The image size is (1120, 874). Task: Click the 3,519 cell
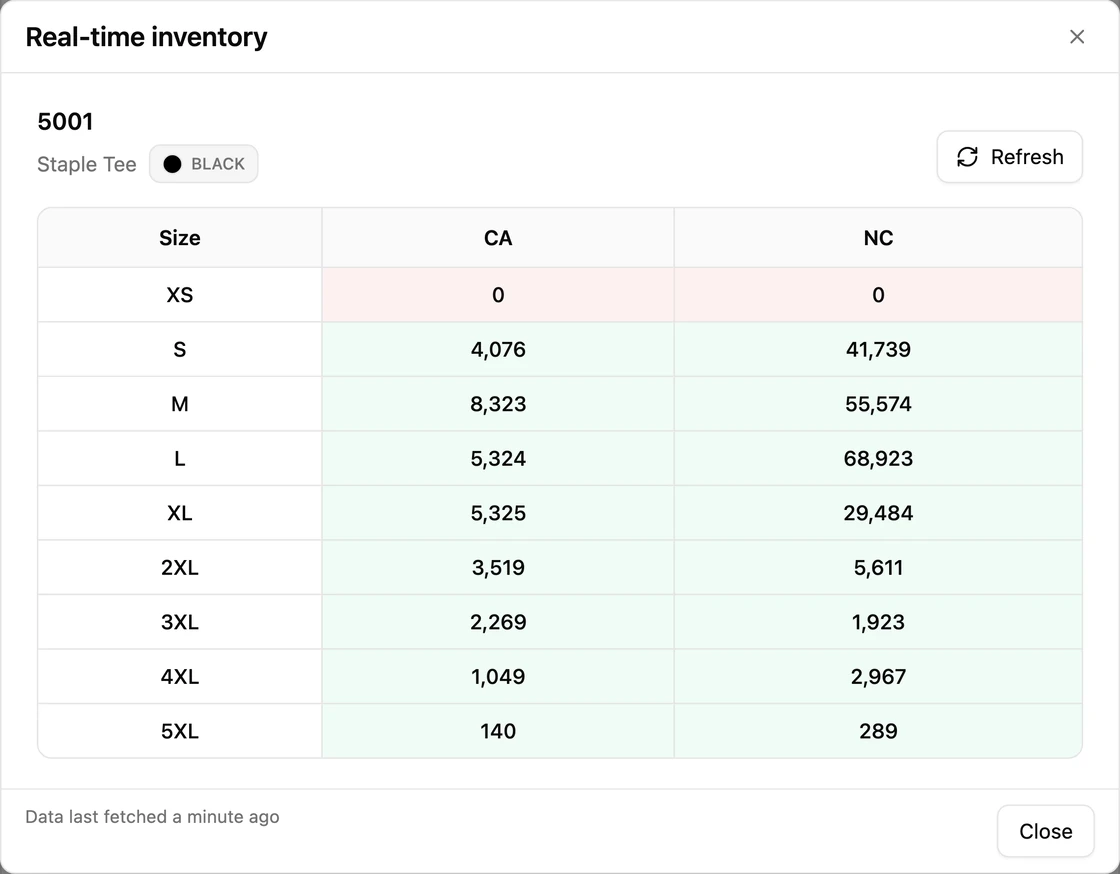pyautogui.click(x=498, y=568)
